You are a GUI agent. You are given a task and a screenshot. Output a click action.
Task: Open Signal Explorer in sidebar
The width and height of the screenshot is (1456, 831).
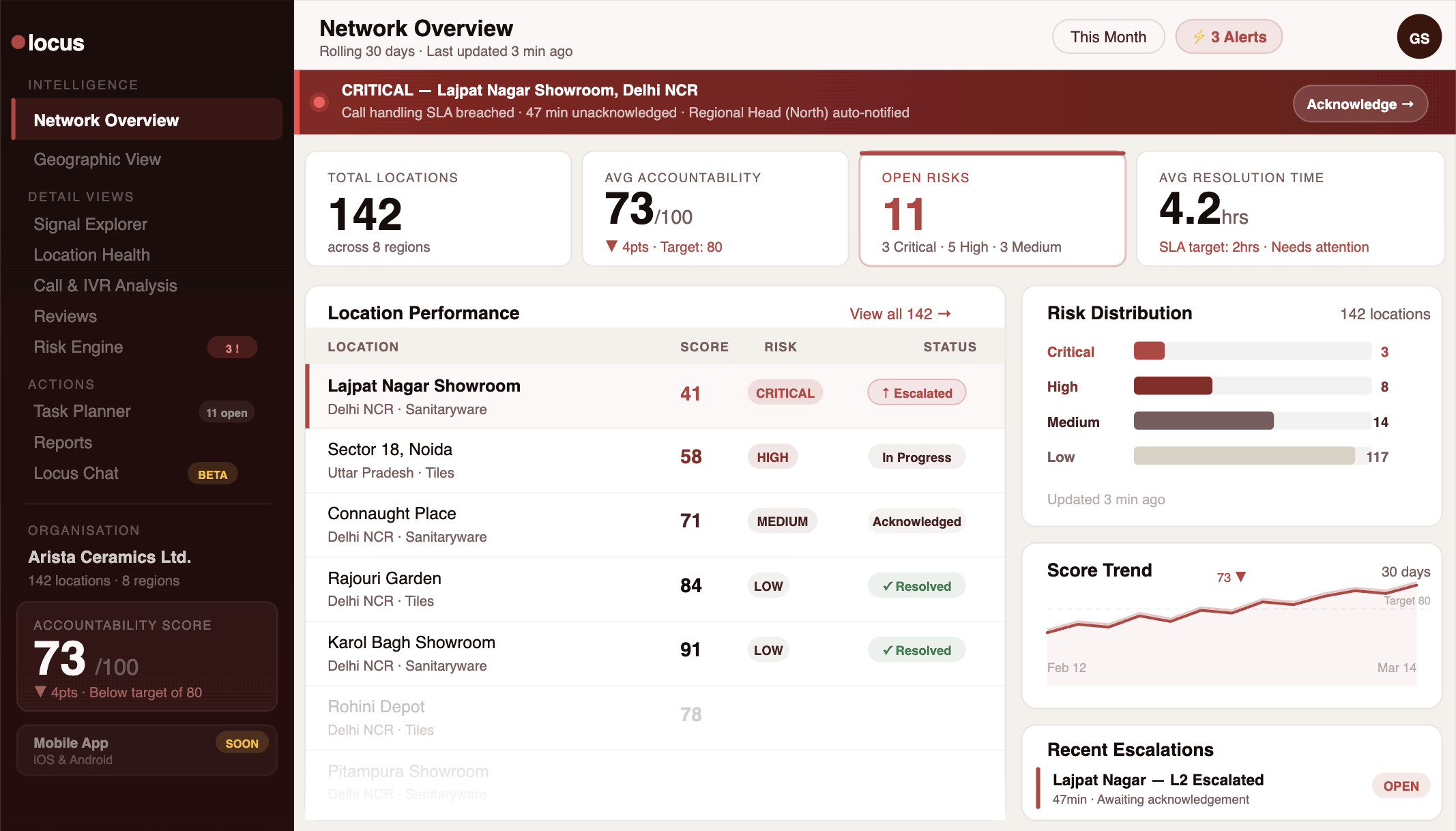tap(91, 224)
